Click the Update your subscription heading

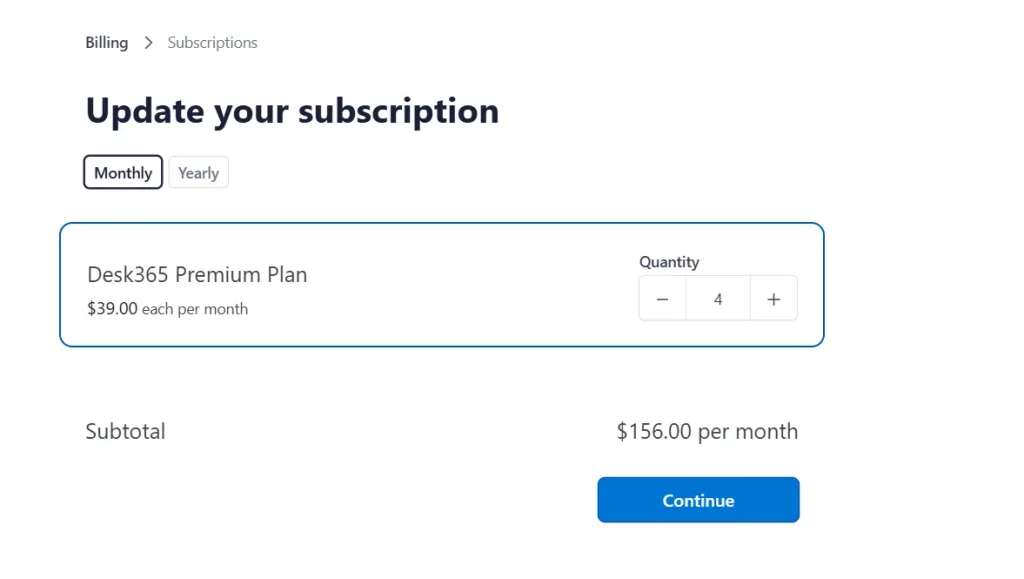[291, 111]
